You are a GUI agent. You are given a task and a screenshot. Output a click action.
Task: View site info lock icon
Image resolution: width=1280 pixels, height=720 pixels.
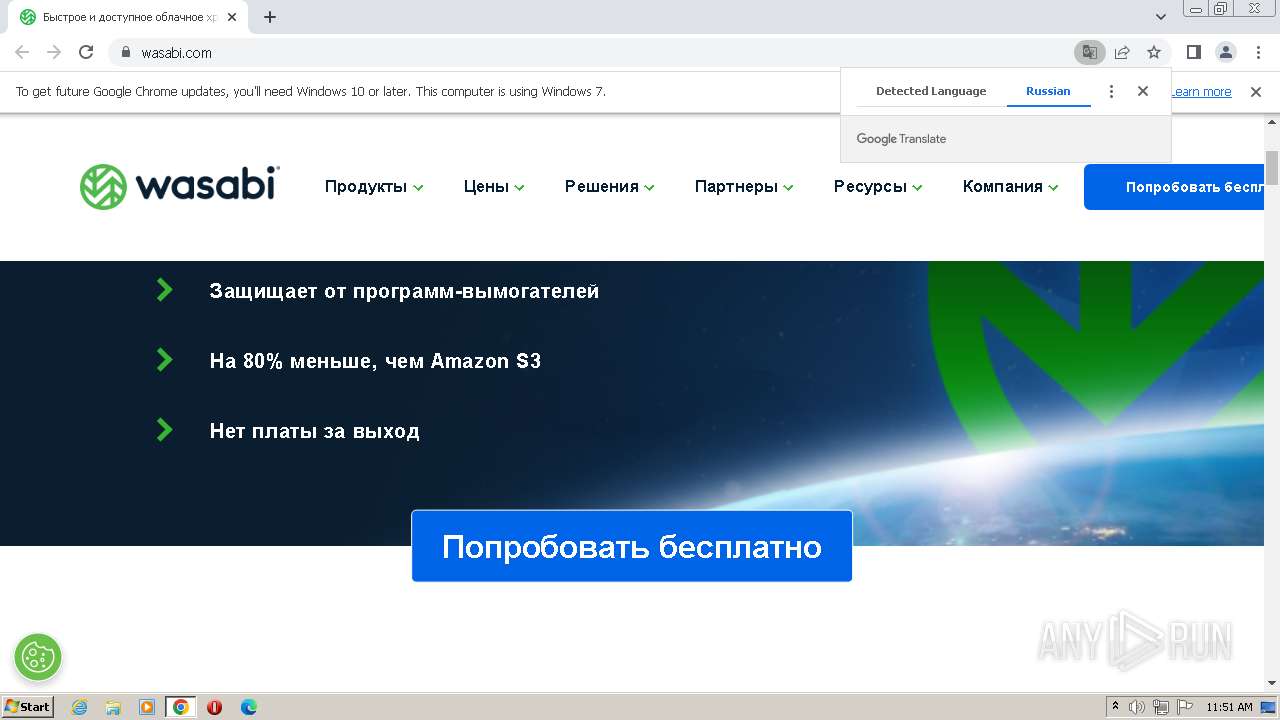pyautogui.click(x=126, y=52)
